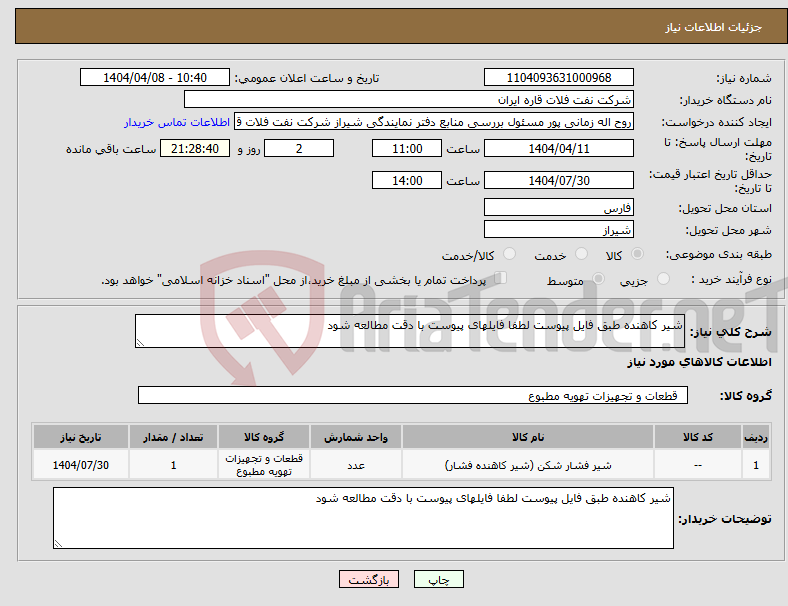The height and width of the screenshot is (606, 788).
Task: Click the نام کالا column header
Action: [x=528, y=437]
